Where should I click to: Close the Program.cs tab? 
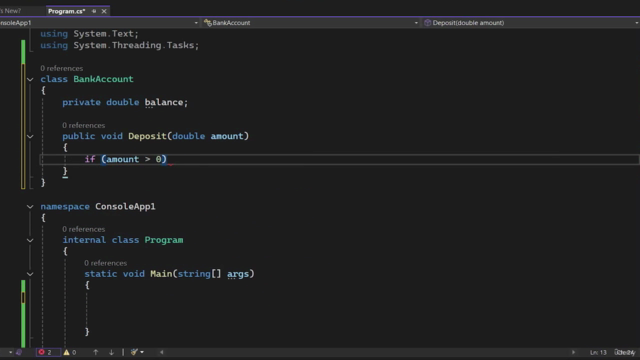(x=104, y=11)
